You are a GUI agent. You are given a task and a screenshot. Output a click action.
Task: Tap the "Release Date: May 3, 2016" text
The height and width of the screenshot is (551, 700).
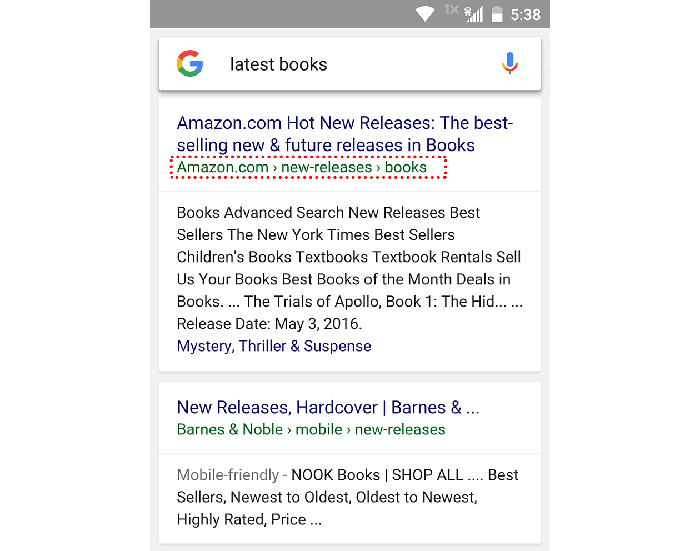pyautogui.click(x=269, y=324)
